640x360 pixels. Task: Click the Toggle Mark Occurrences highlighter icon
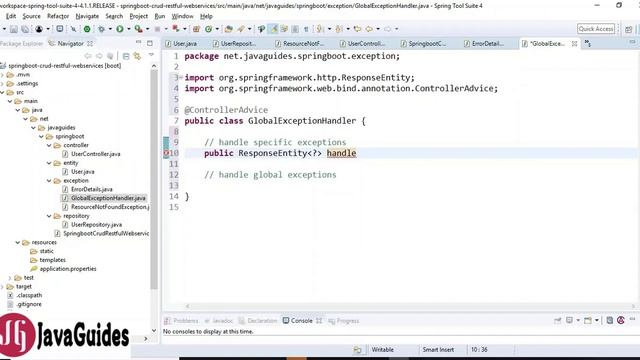tap(273, 29)
